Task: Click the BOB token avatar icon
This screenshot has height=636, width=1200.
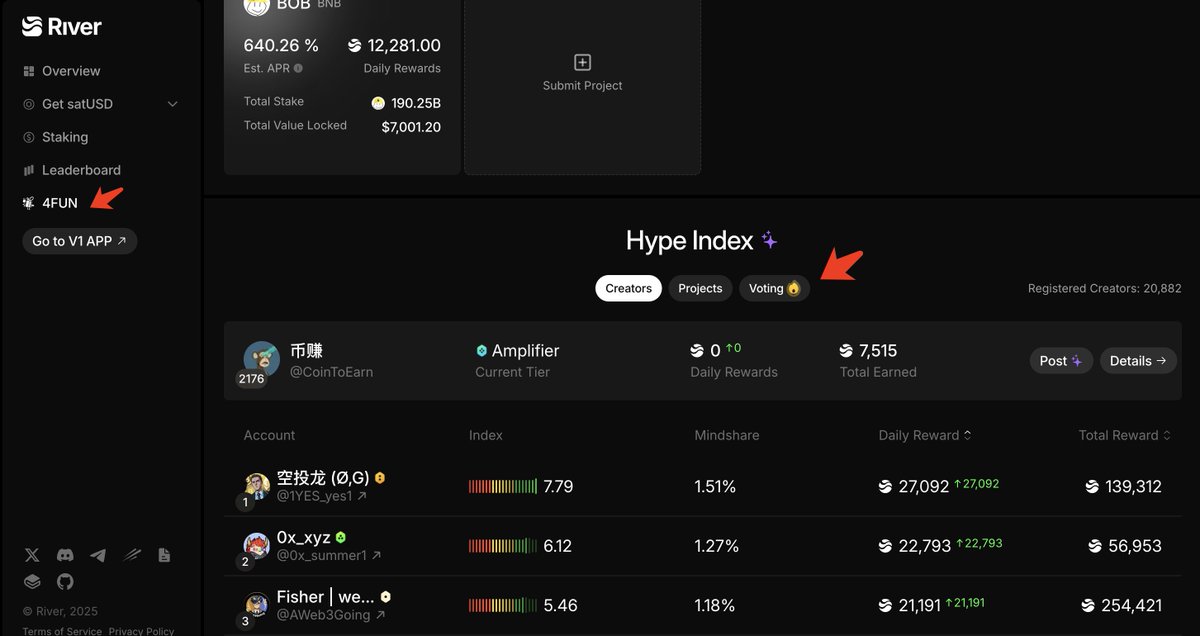Action: (257, 6)
